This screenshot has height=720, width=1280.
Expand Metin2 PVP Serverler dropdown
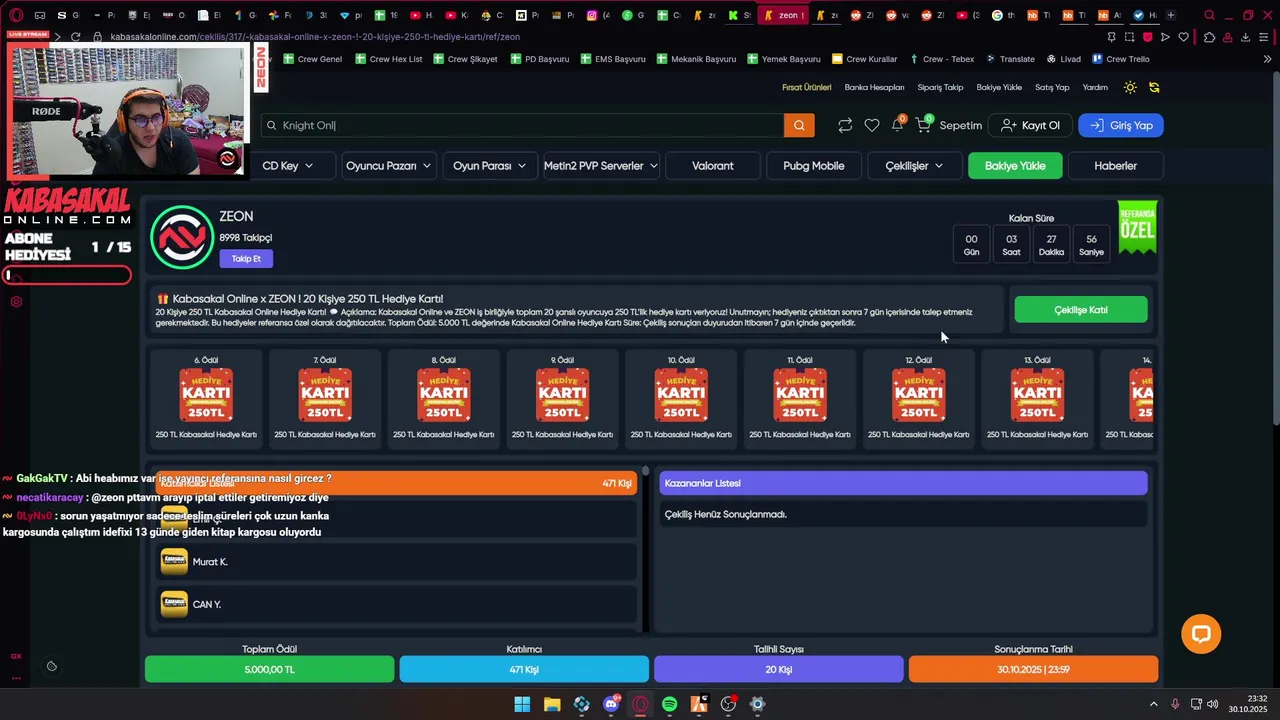601,166
